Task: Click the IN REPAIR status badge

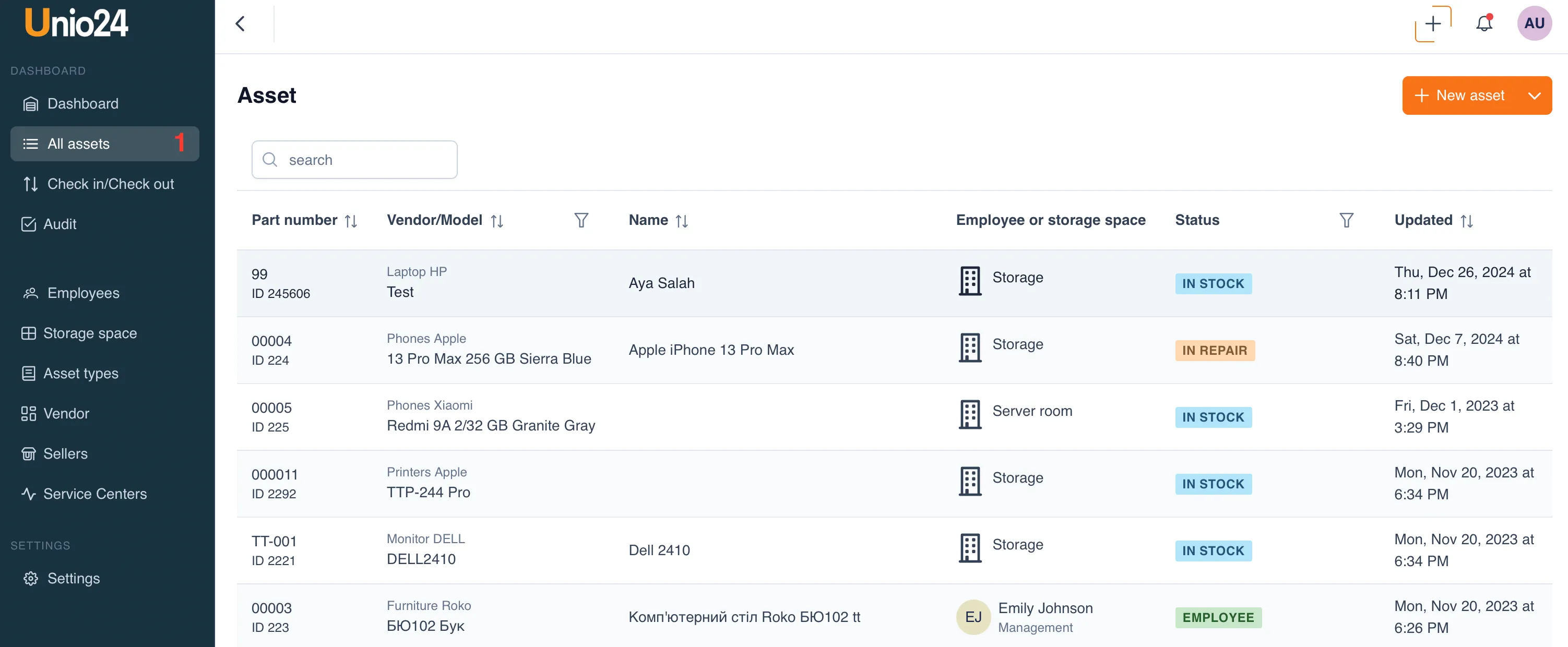Action: 1214,351
